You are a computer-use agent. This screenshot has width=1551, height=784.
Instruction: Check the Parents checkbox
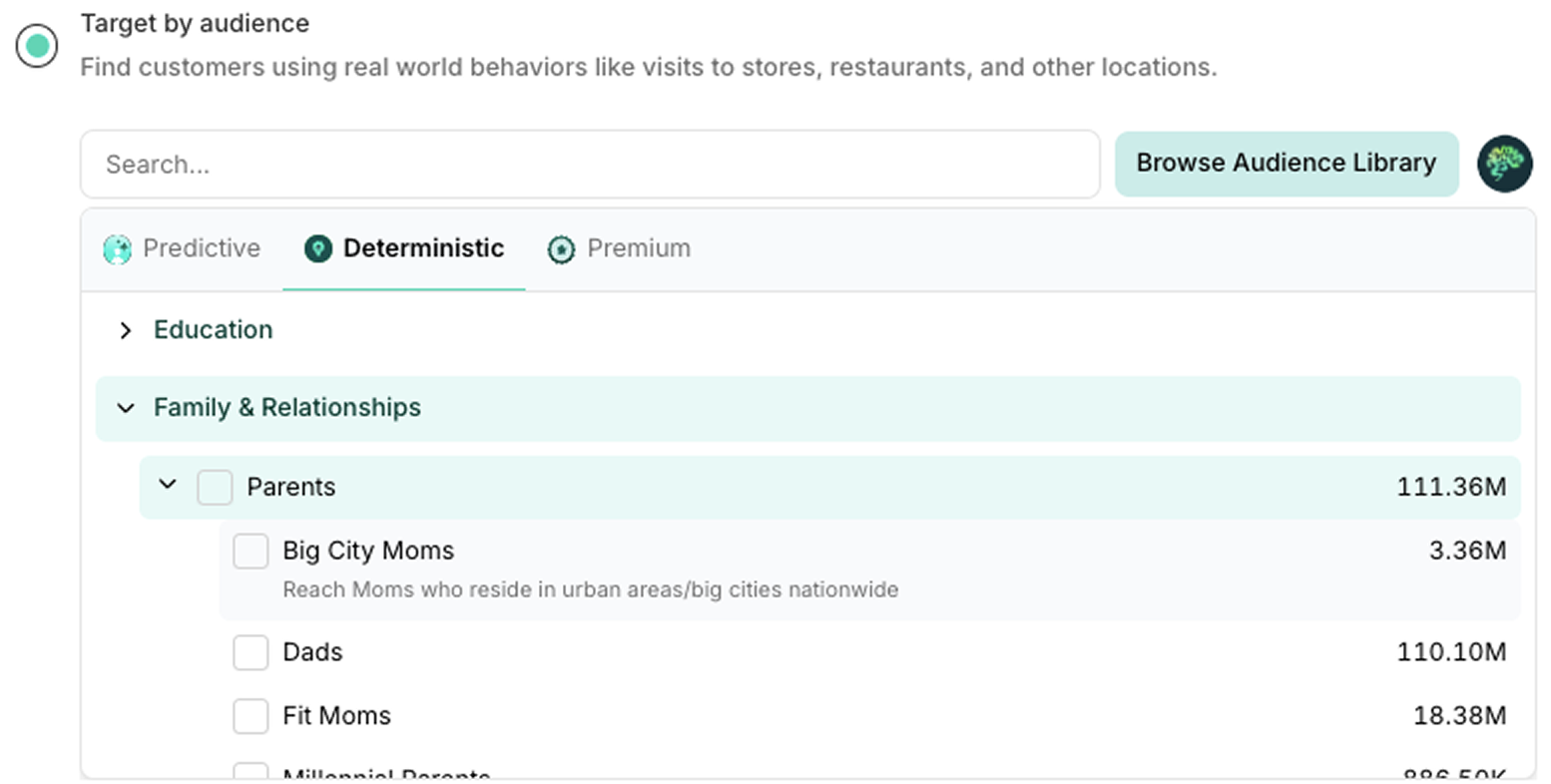pyautogui.click(x=215, y=488)
